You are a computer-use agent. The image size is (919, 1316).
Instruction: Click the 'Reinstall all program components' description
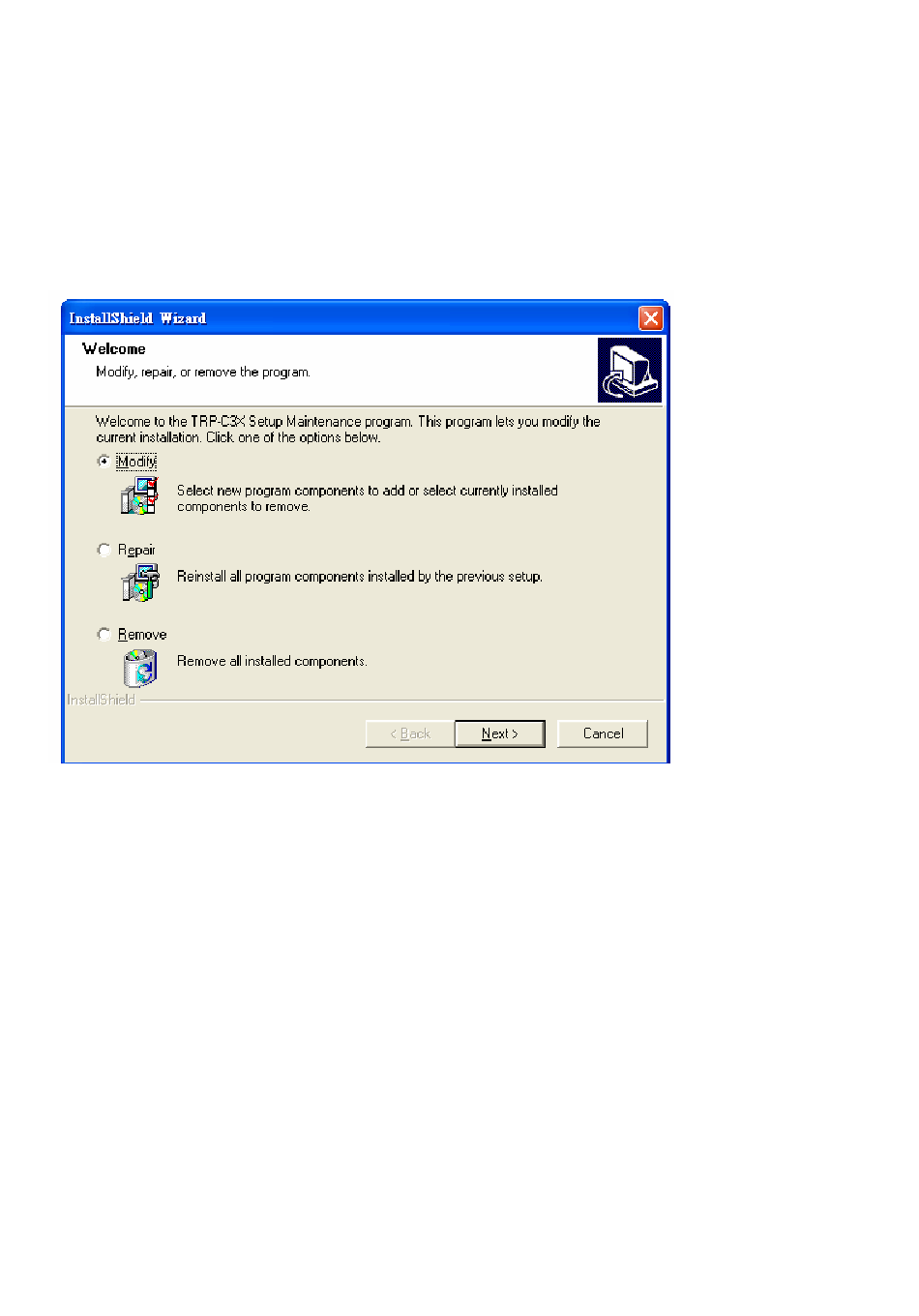(x=360, y=576)
